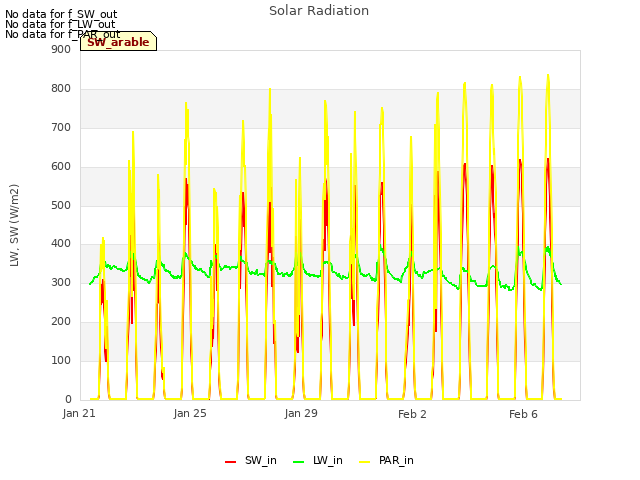Click the 'No data for f_LW_out' message
The height and width of the screenshot is (480, 640).
(60, 24)
